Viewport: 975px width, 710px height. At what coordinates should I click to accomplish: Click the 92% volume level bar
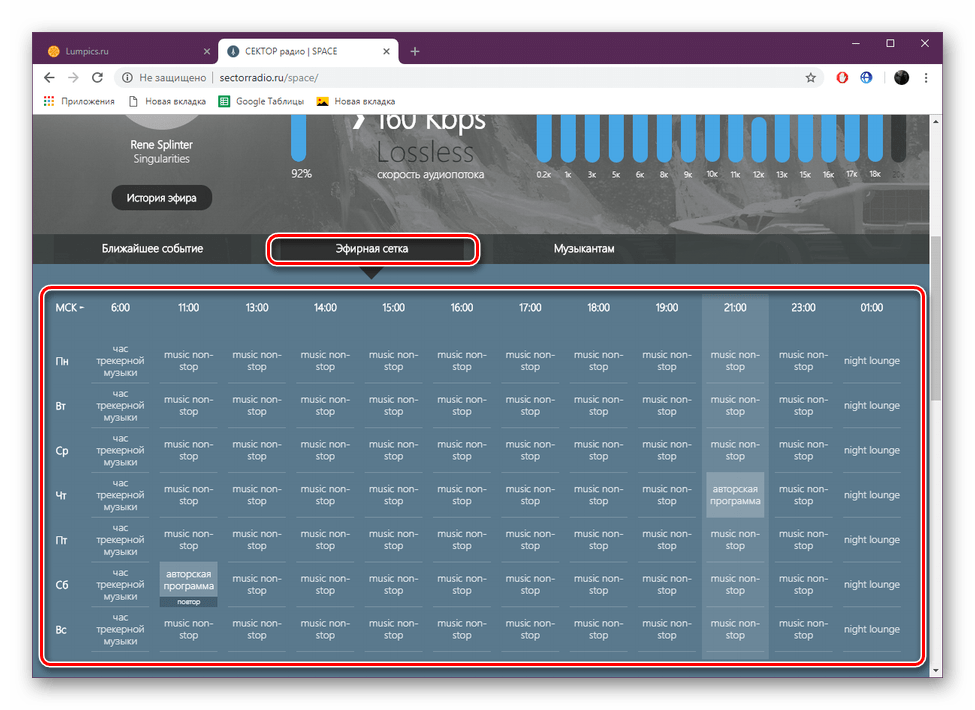[x=299, y=138]
